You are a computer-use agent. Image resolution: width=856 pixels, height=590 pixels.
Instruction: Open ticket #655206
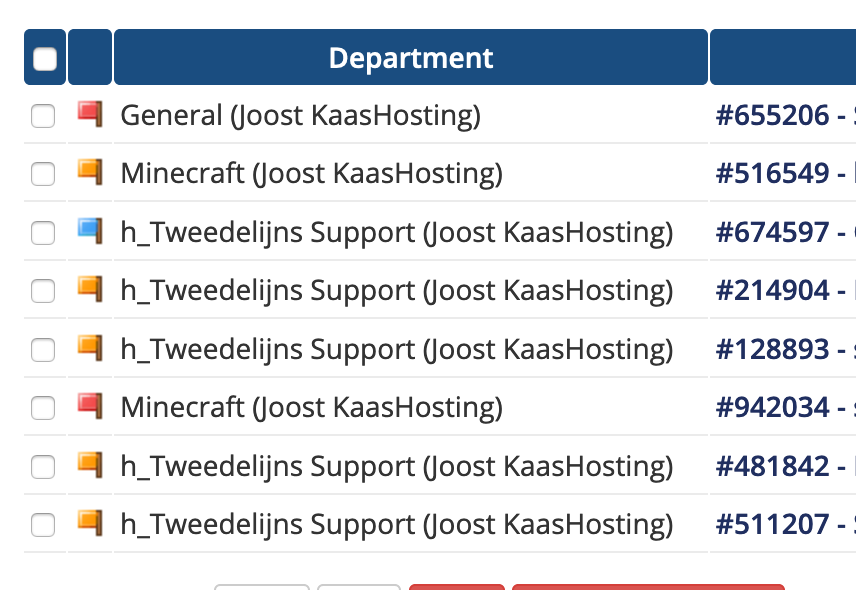click(773, 116)
